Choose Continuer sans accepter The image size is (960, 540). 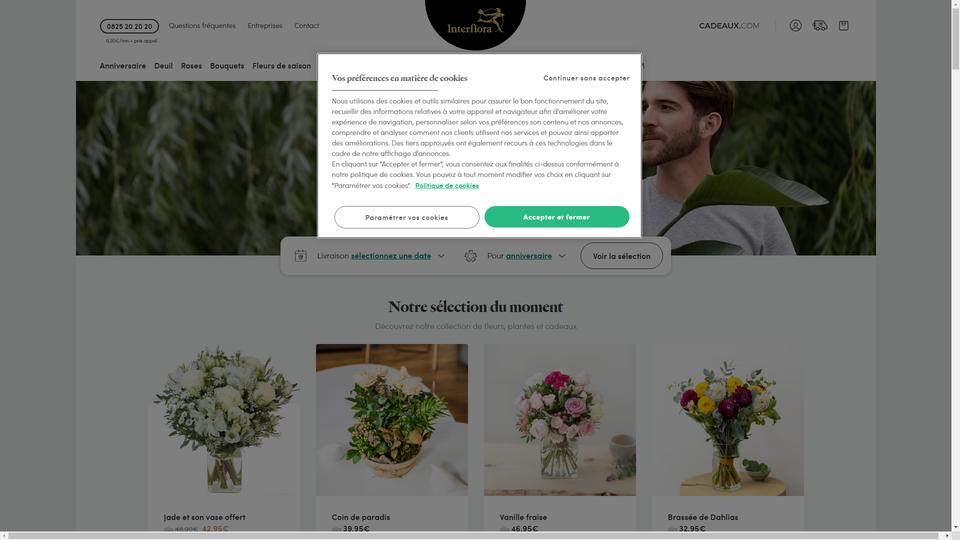click(586, 78)
